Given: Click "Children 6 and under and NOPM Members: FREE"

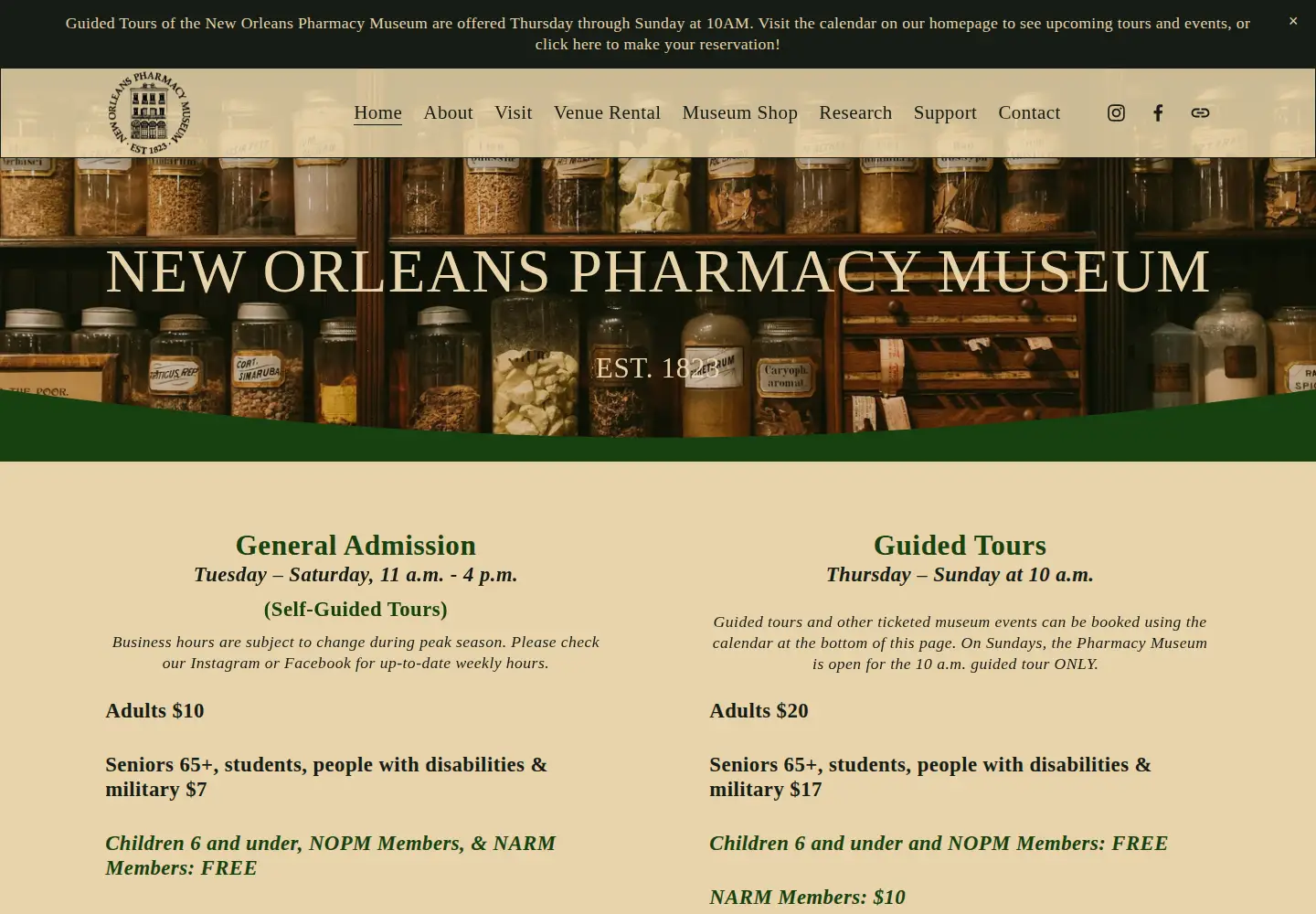Looking at the screenshot, I should point(939,843).
